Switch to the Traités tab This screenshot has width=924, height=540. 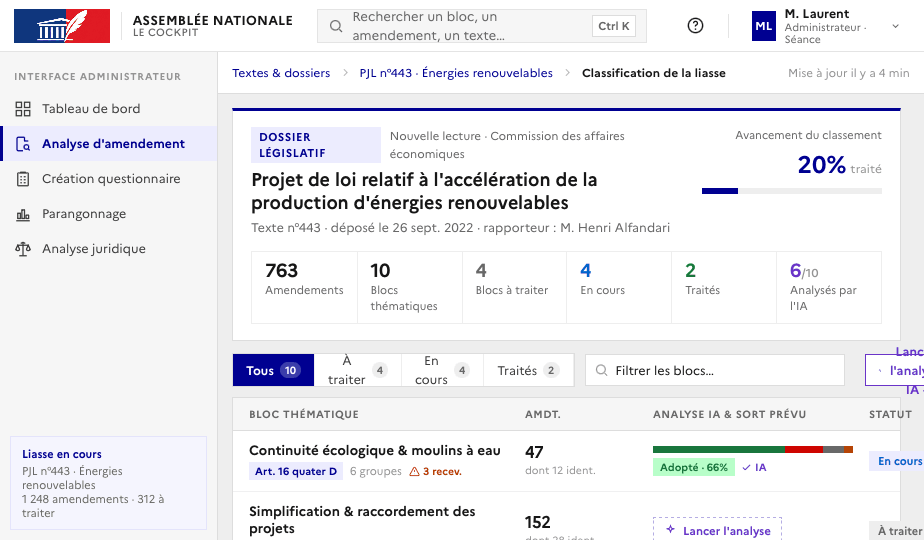[x=529, y=370]
